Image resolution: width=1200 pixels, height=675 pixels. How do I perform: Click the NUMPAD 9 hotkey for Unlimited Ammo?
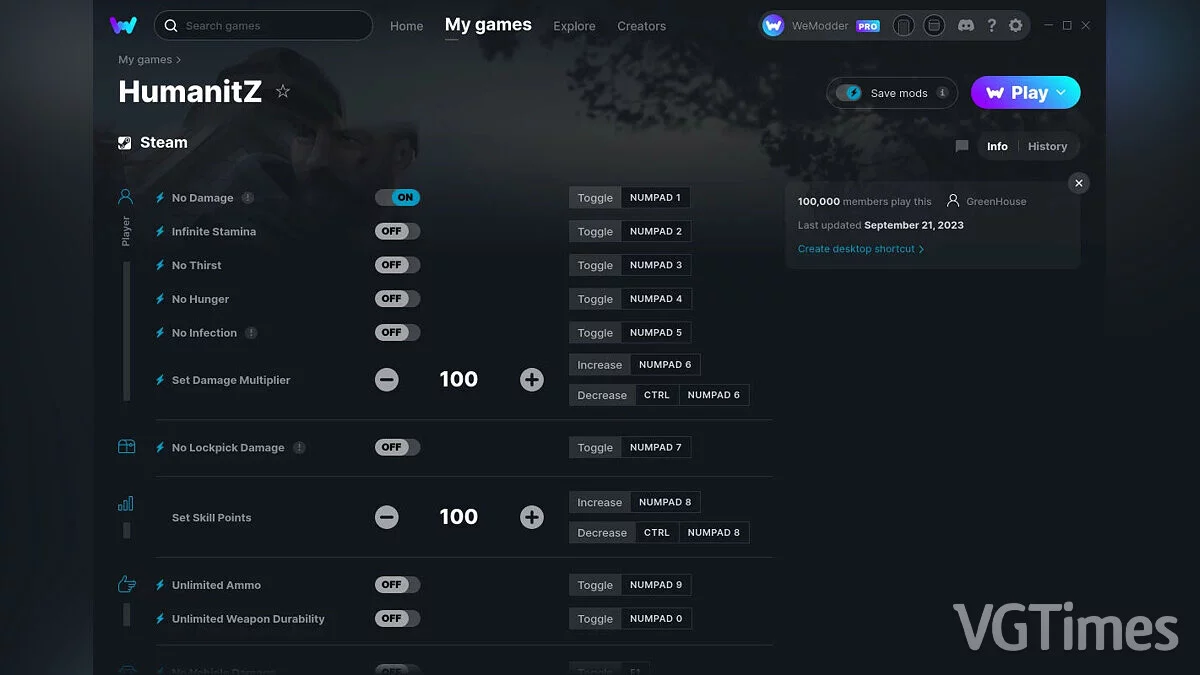(655, 585)
